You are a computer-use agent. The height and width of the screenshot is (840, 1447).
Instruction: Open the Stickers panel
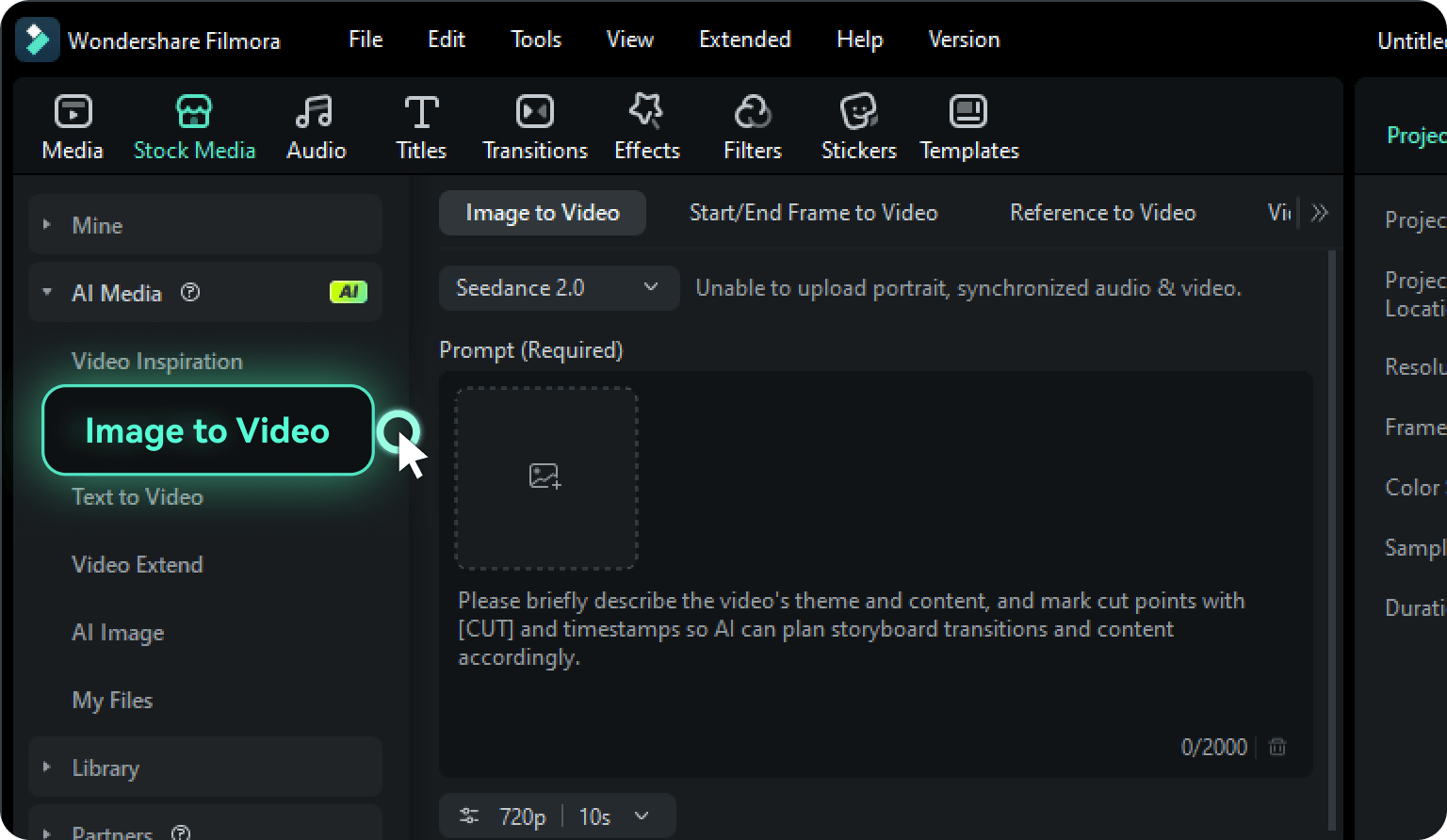[857, 125]
